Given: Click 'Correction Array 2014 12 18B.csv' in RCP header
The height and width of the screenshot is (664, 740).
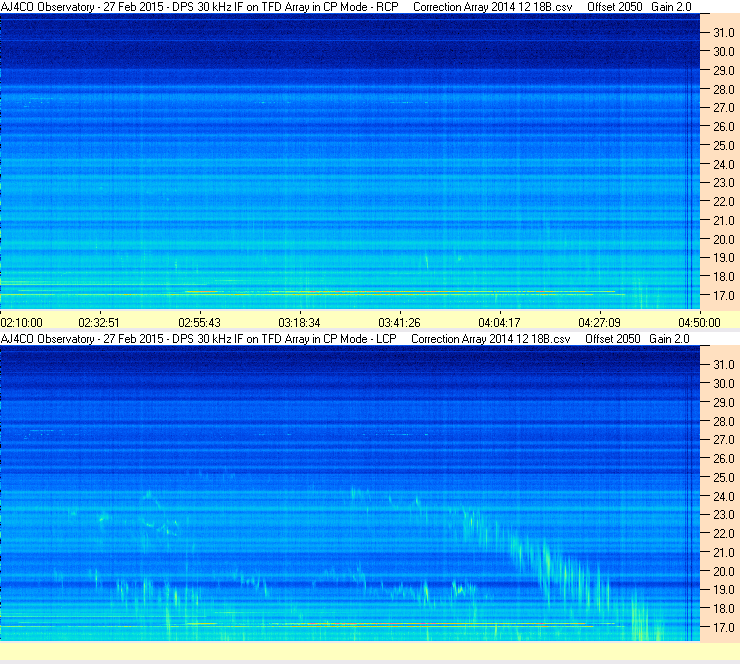Looking at the screenshot, I should [x=493, y=7].
